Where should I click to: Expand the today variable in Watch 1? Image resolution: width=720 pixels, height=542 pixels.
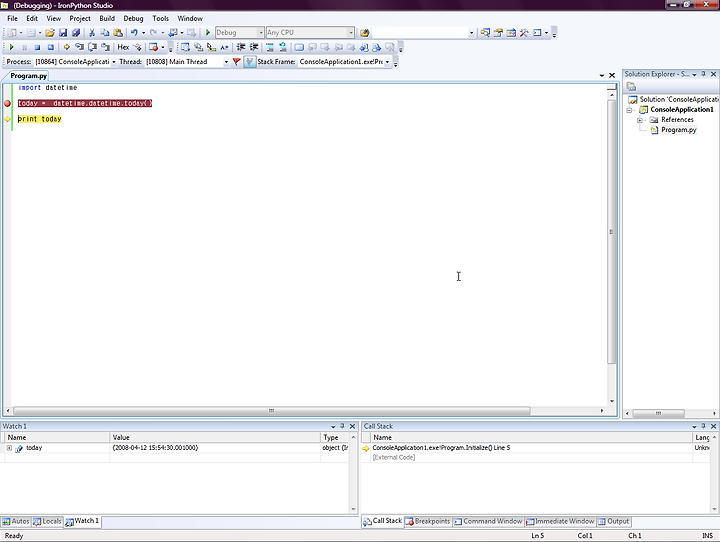tap(9, 448)
